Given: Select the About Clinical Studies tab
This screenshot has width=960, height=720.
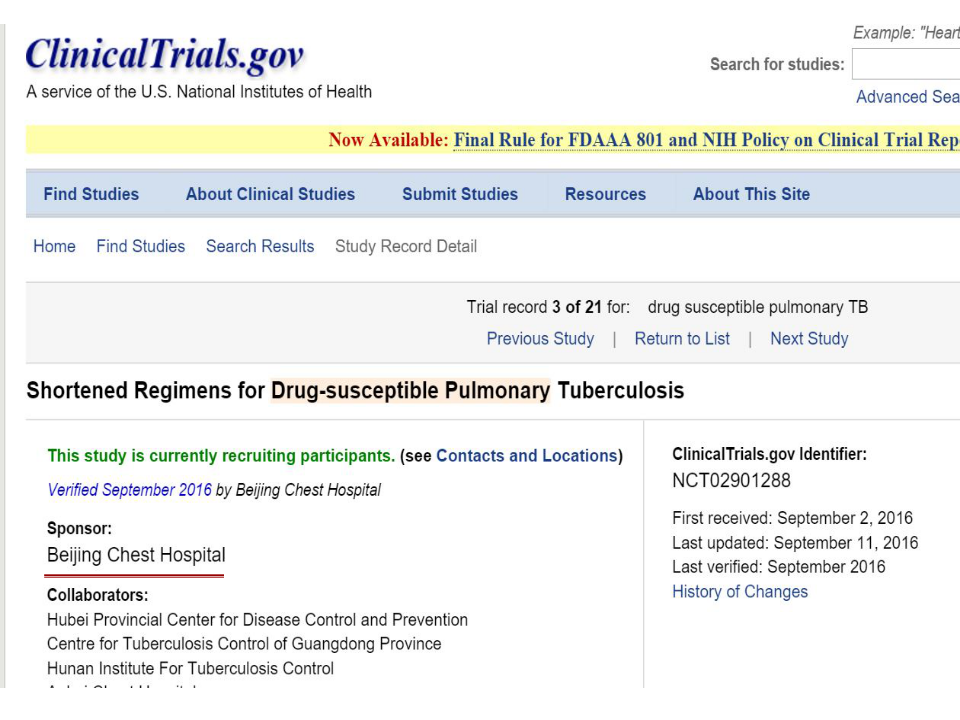Looking at the screenshot, I should pos(270,194).
